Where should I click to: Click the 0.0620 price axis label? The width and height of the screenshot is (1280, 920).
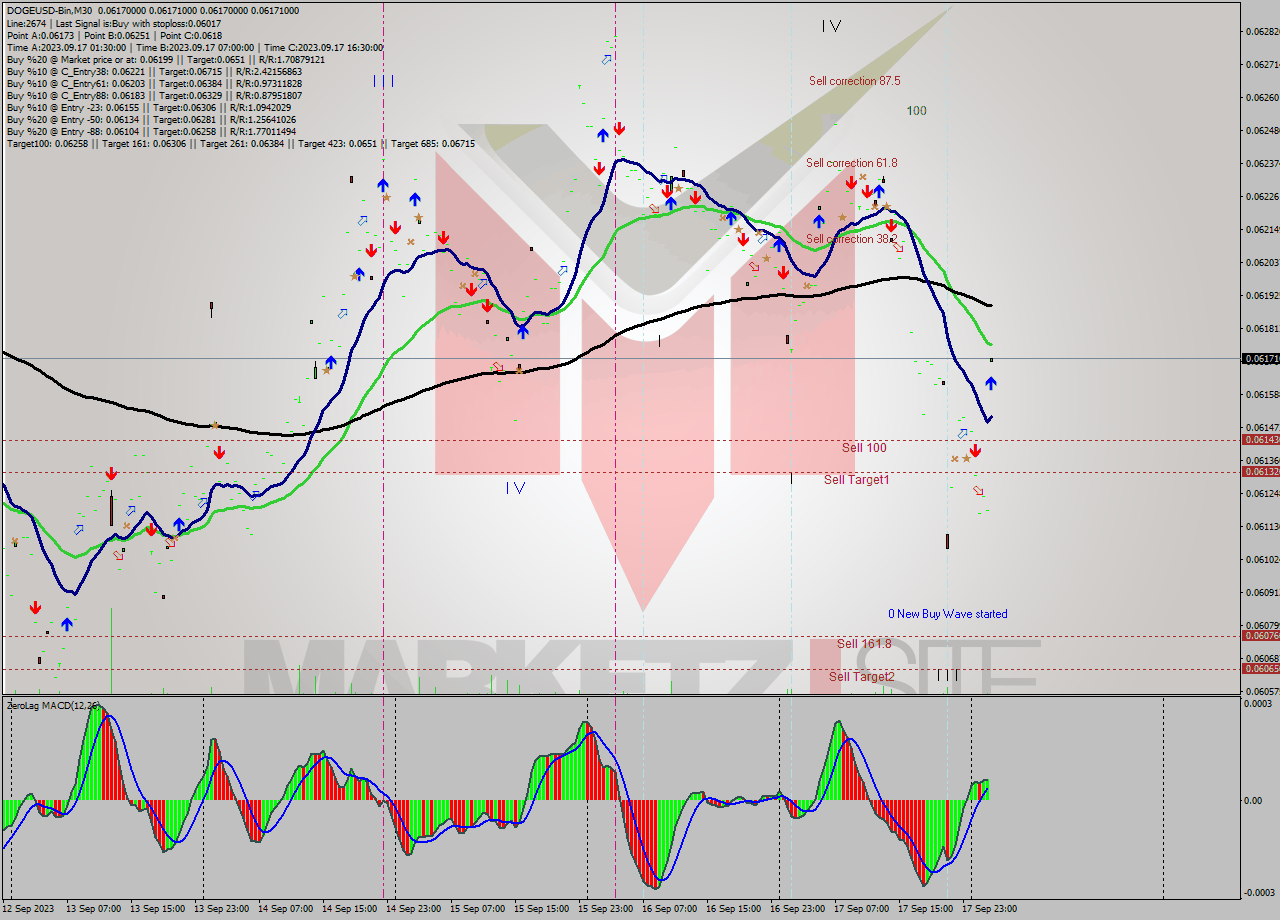1262,263
